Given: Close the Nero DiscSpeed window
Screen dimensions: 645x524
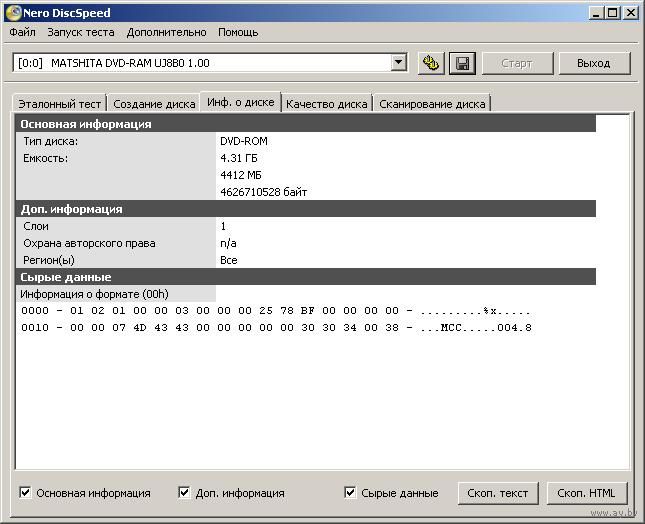Looking at the screenshot, I should coord(631,13).
